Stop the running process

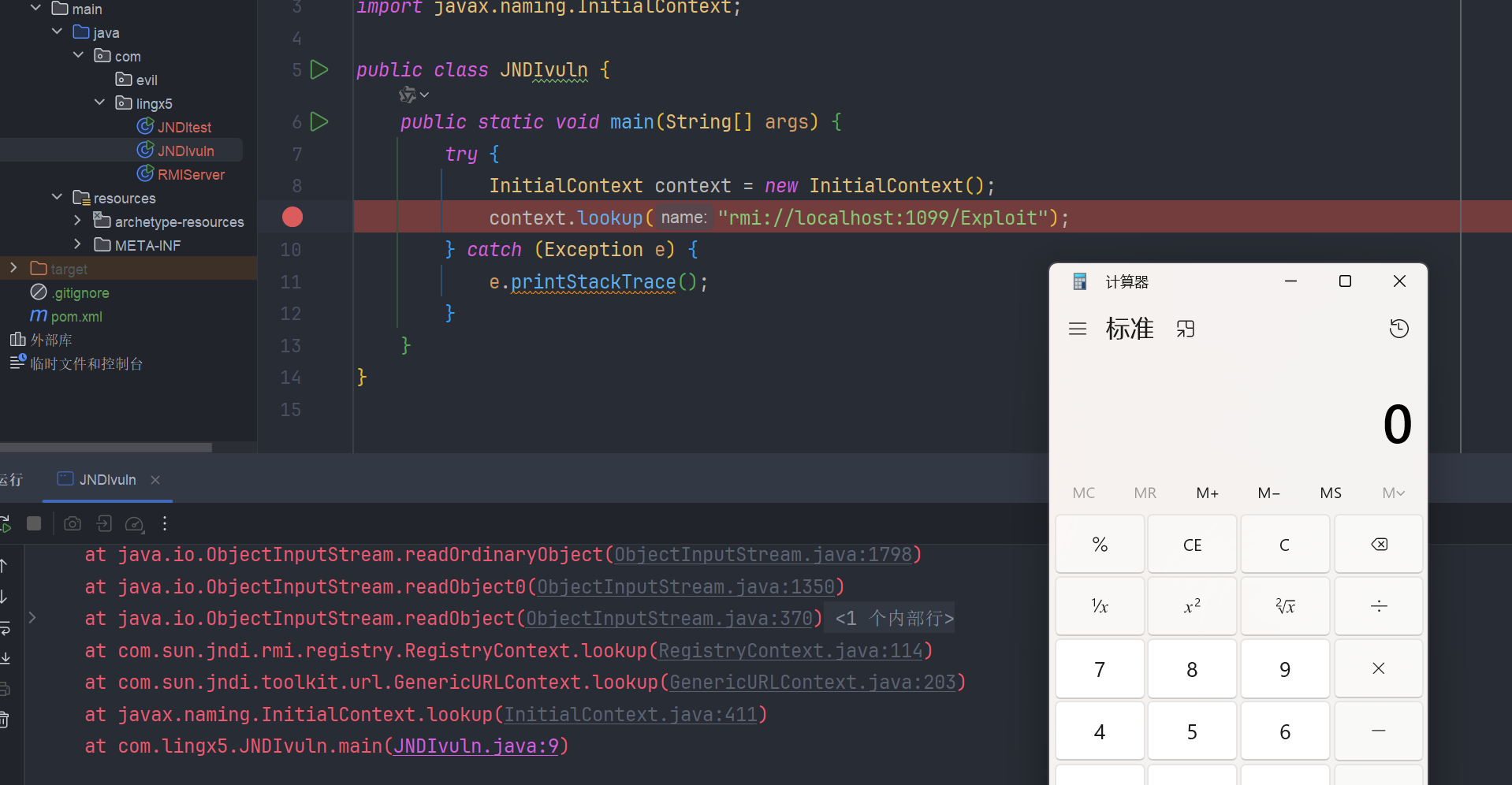[34, 523]
